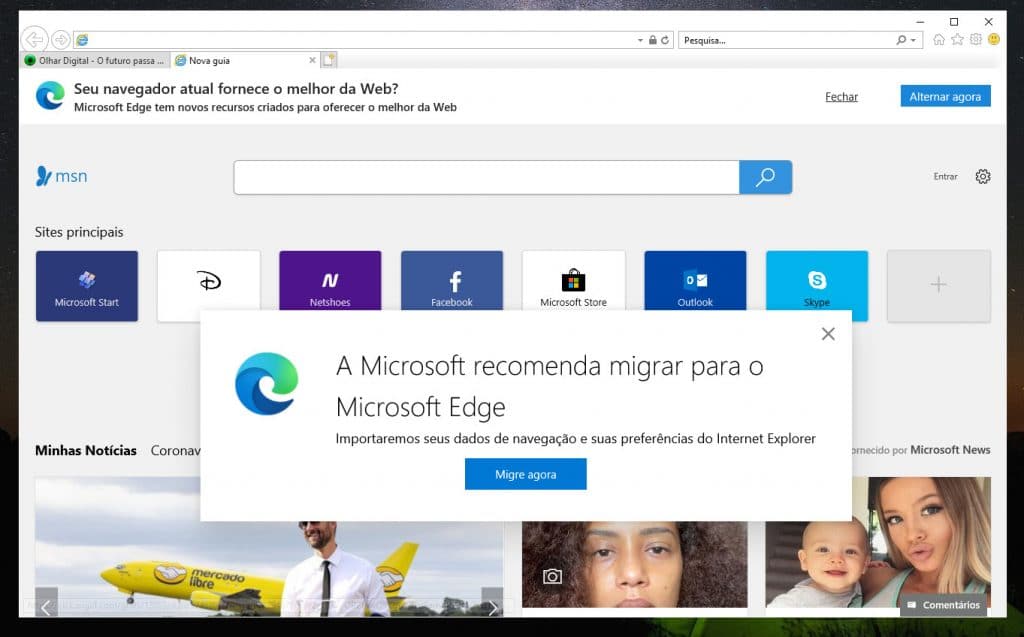Click the smiley feedback icon
Screen dimensions: 1024x637
994,39
